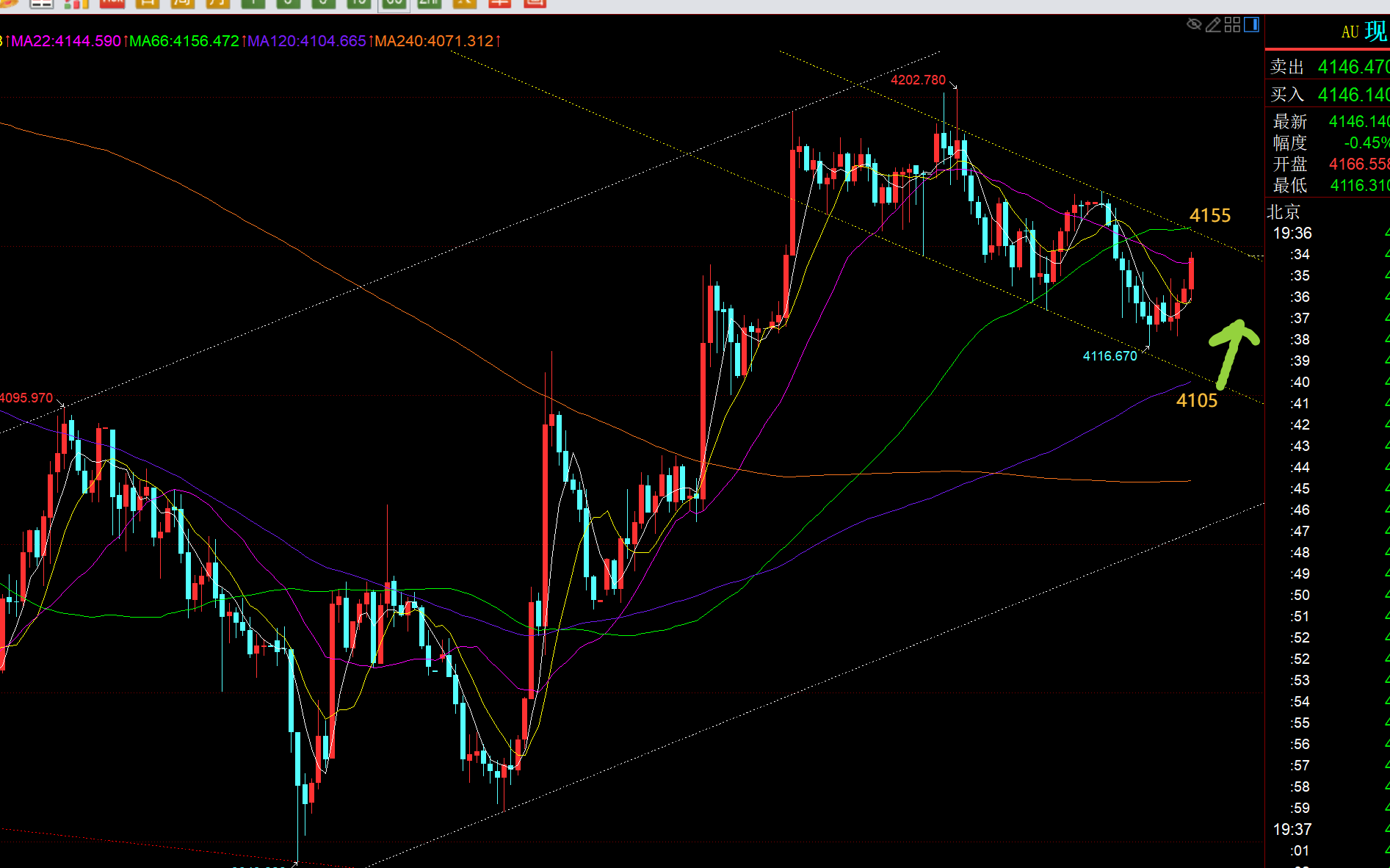
Task: Open the bar chart toolbar icon
Action: (76, 3)
